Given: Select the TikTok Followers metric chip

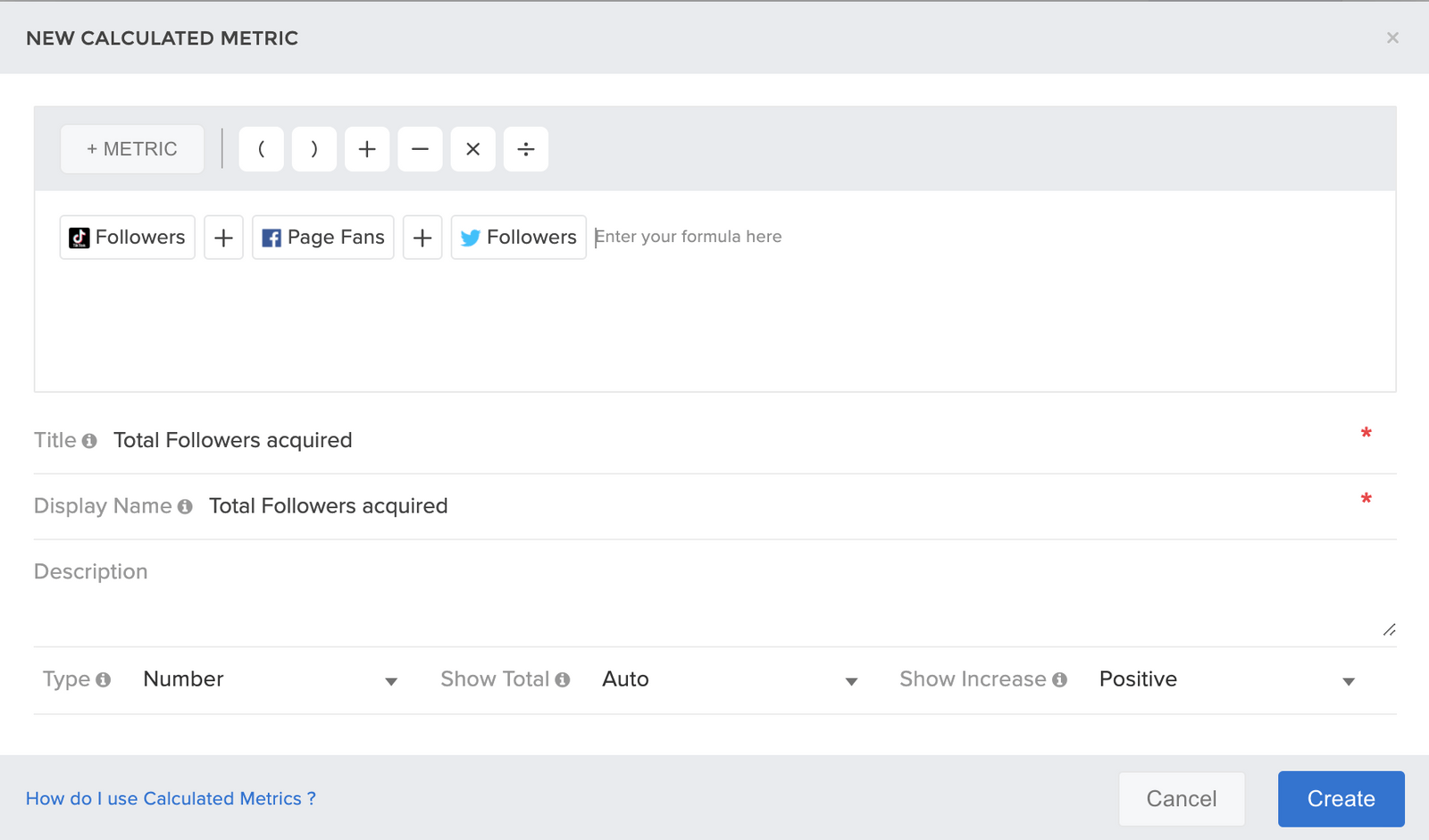Looking at the screenshot, I should (127, 237).
